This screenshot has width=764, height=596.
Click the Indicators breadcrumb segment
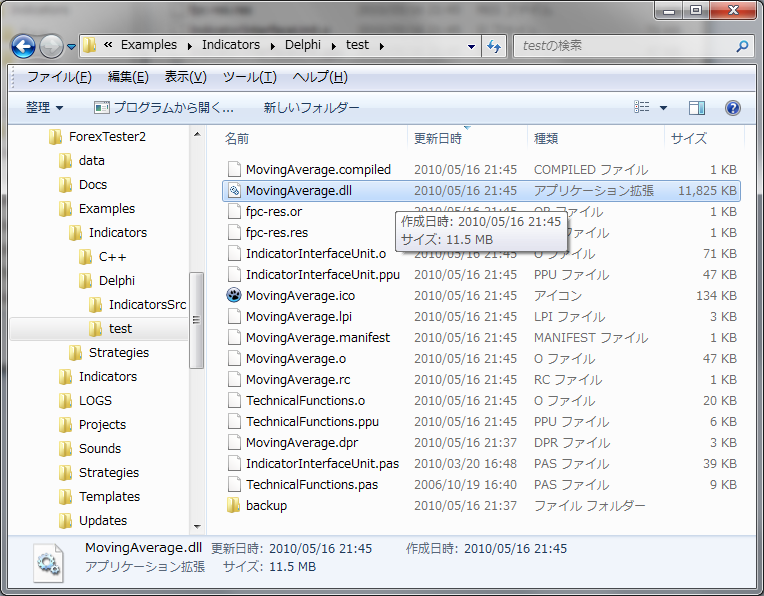[x=231, y=45]
